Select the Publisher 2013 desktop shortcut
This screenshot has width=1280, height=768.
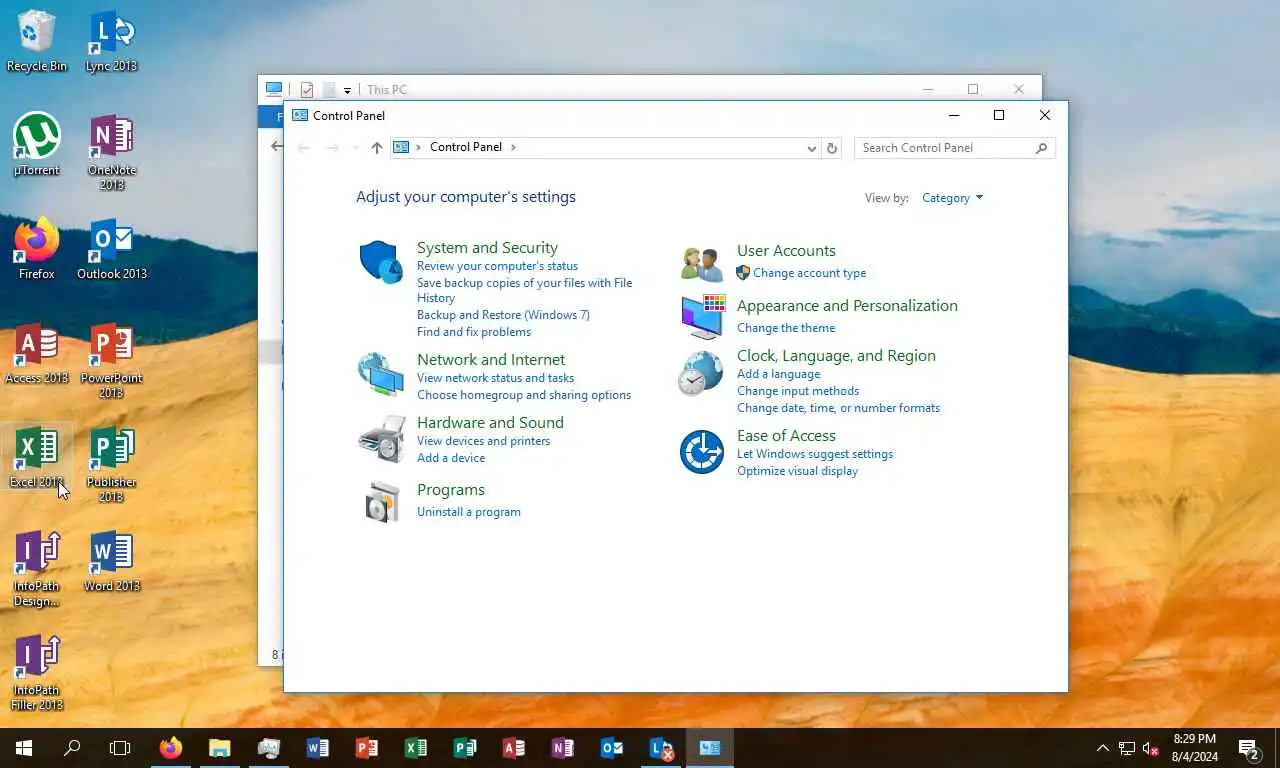(112, 464)
